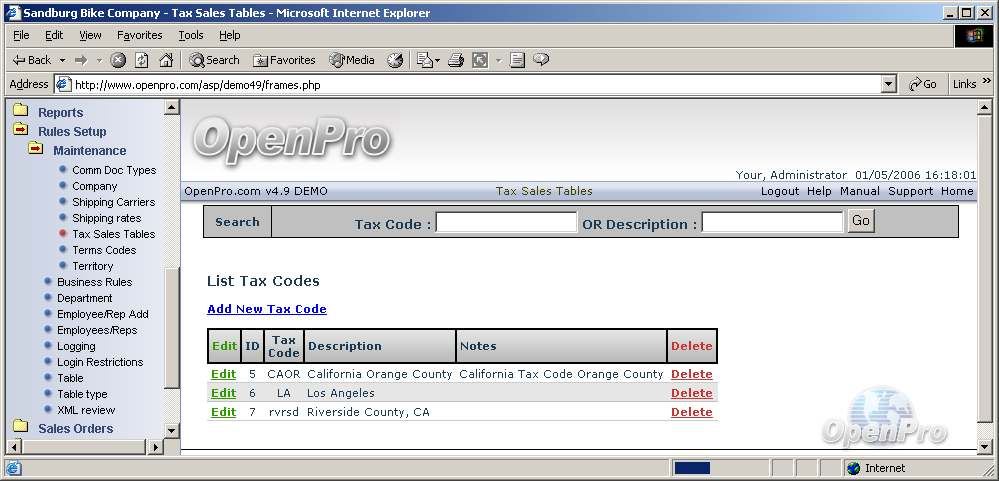This screenshot has height=481, width=999.
Task: Open the Favorites menu
Action: pos(139,35)
